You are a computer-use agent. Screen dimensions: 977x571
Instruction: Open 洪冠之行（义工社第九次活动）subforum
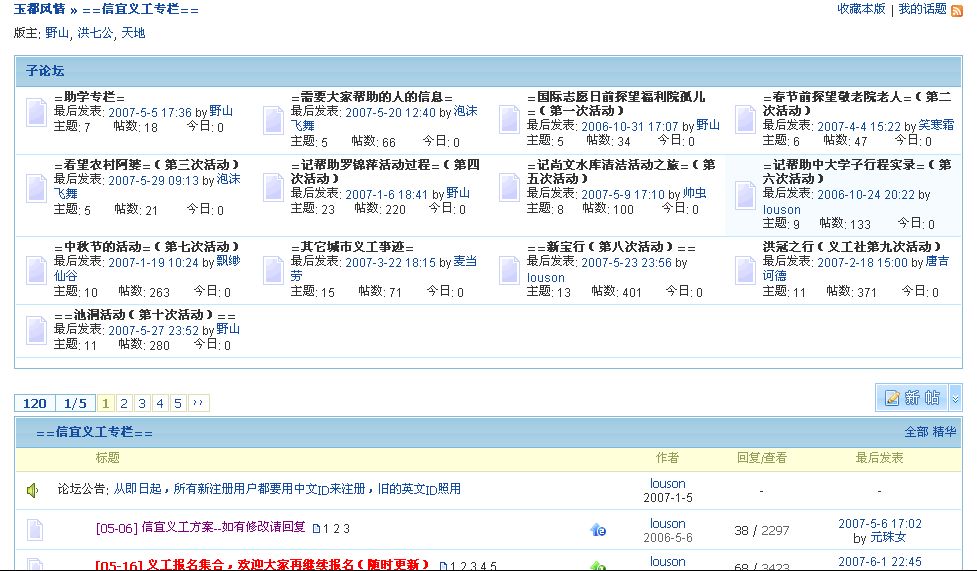tap(852, 247)
